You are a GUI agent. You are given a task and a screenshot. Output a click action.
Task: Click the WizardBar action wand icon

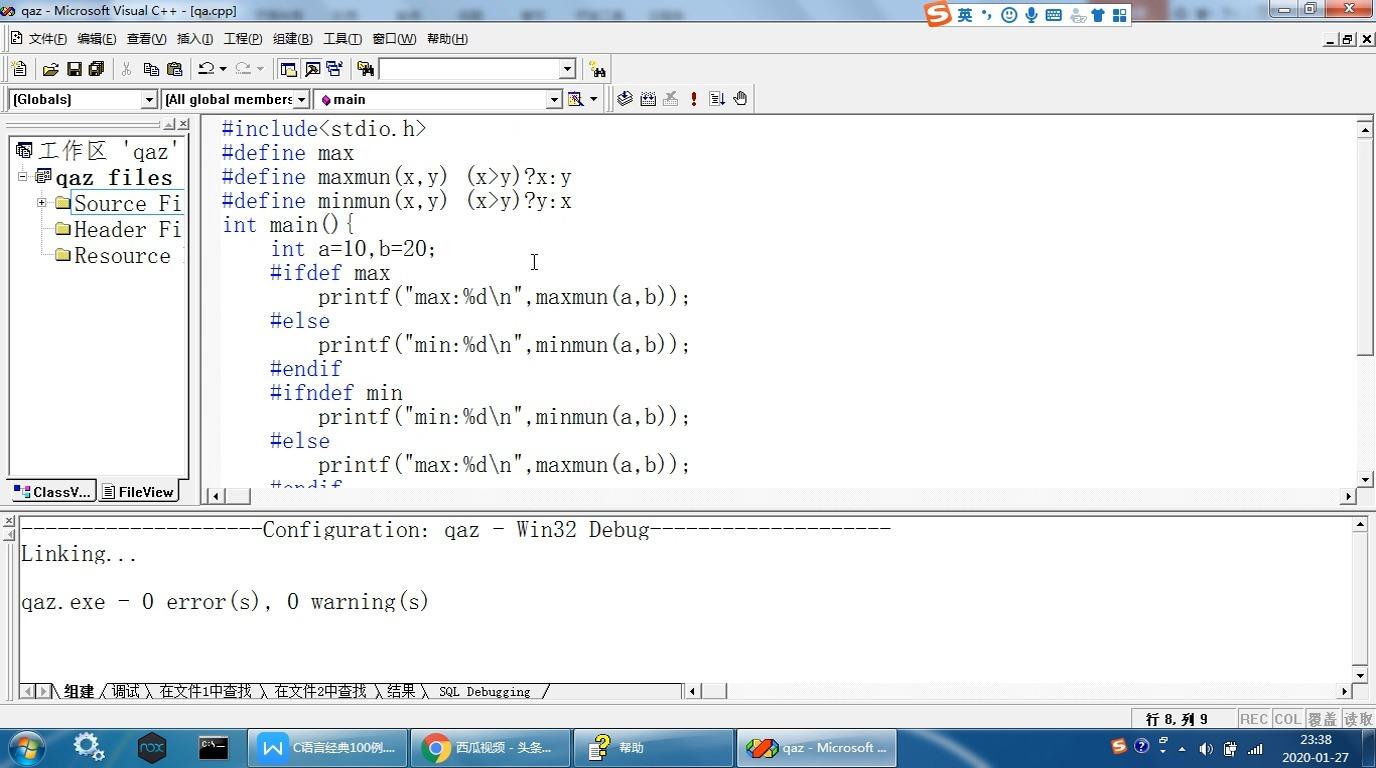(x=575, y=99)
